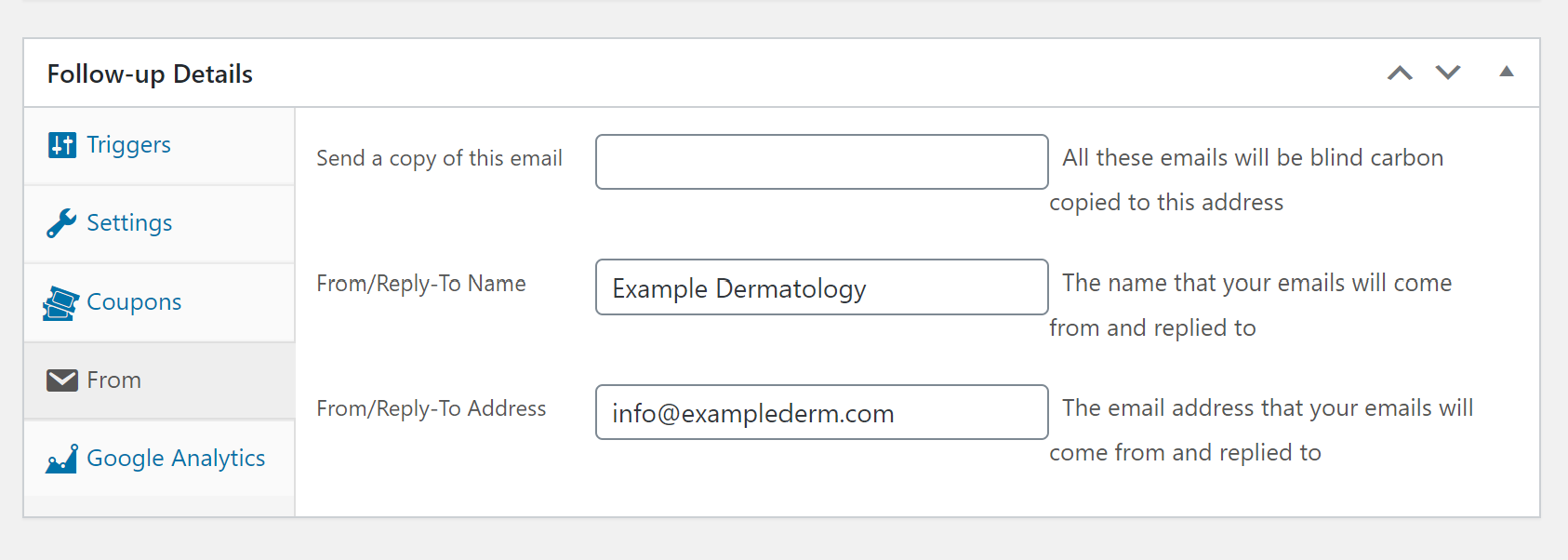1568x560 pixels.
Task: Click the "From/Reply-To Address" label
Action: (x=432, y=408)
